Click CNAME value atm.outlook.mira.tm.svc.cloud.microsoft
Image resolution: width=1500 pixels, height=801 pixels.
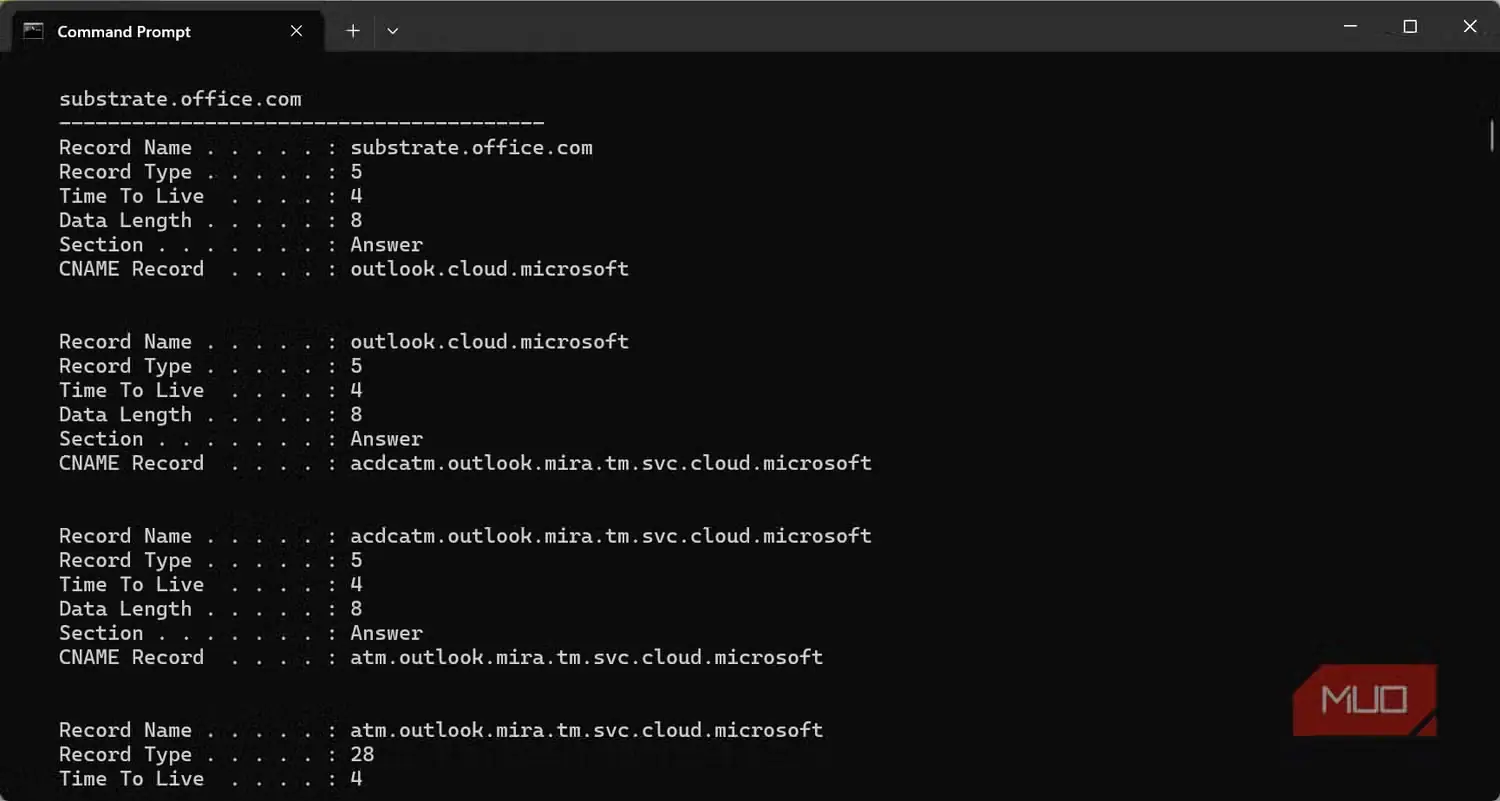coord(587,657)
